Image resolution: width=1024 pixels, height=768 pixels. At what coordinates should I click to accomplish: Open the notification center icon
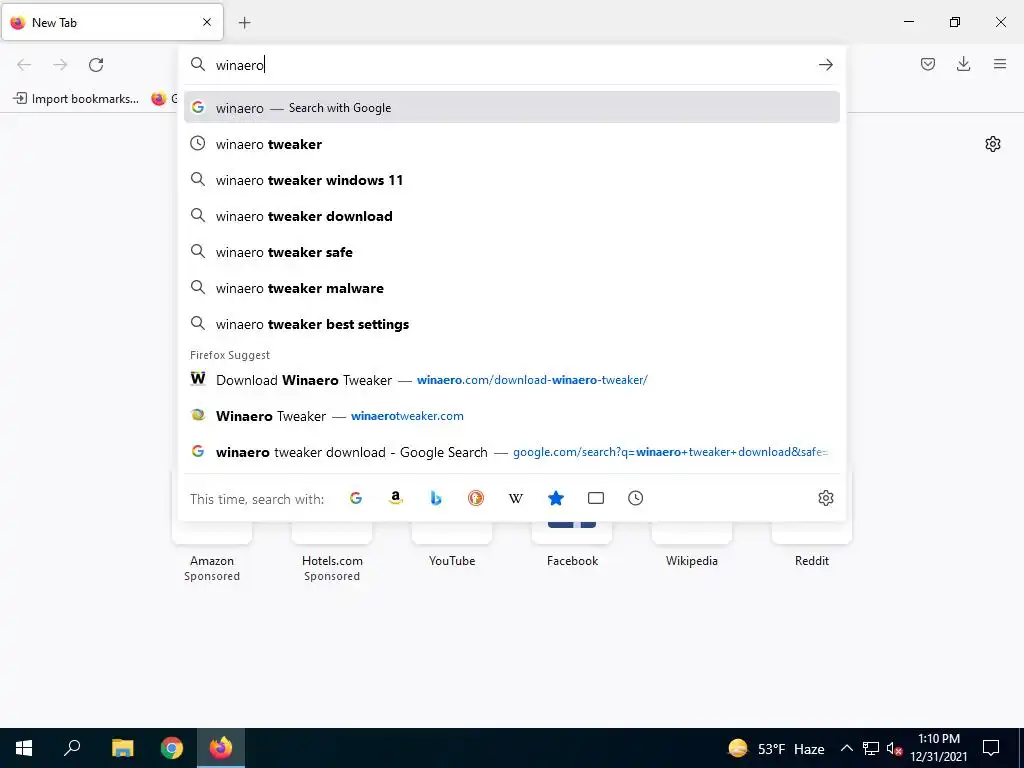(x=991, y=748)
